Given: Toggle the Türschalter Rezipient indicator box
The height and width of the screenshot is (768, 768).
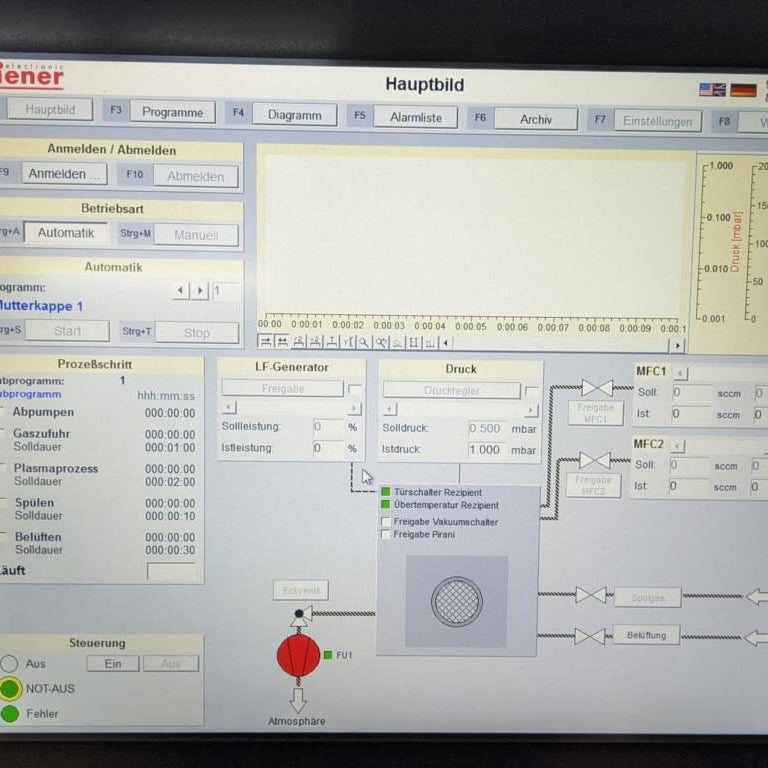Looking at the screenshot, I should [x=385, y=491].
